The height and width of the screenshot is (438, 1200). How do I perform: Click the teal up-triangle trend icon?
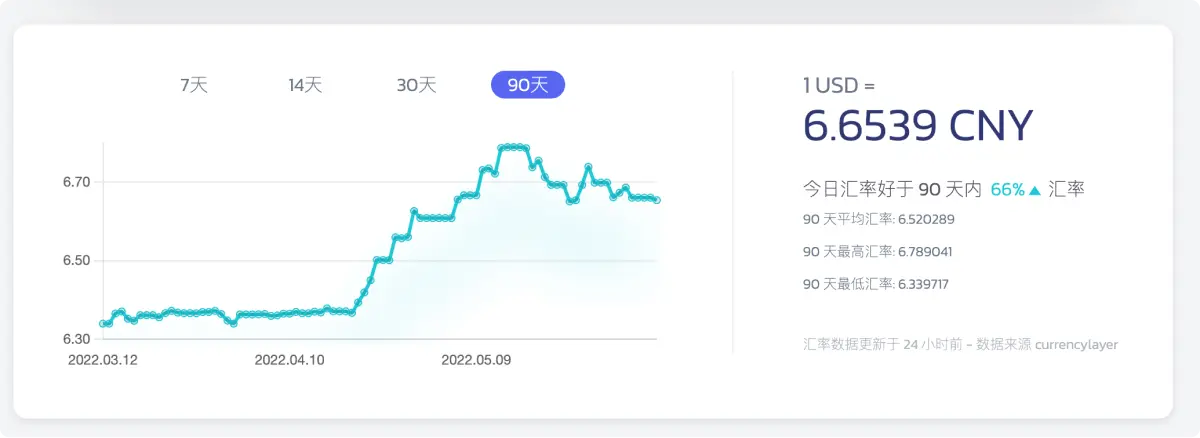click(1035, 189)
